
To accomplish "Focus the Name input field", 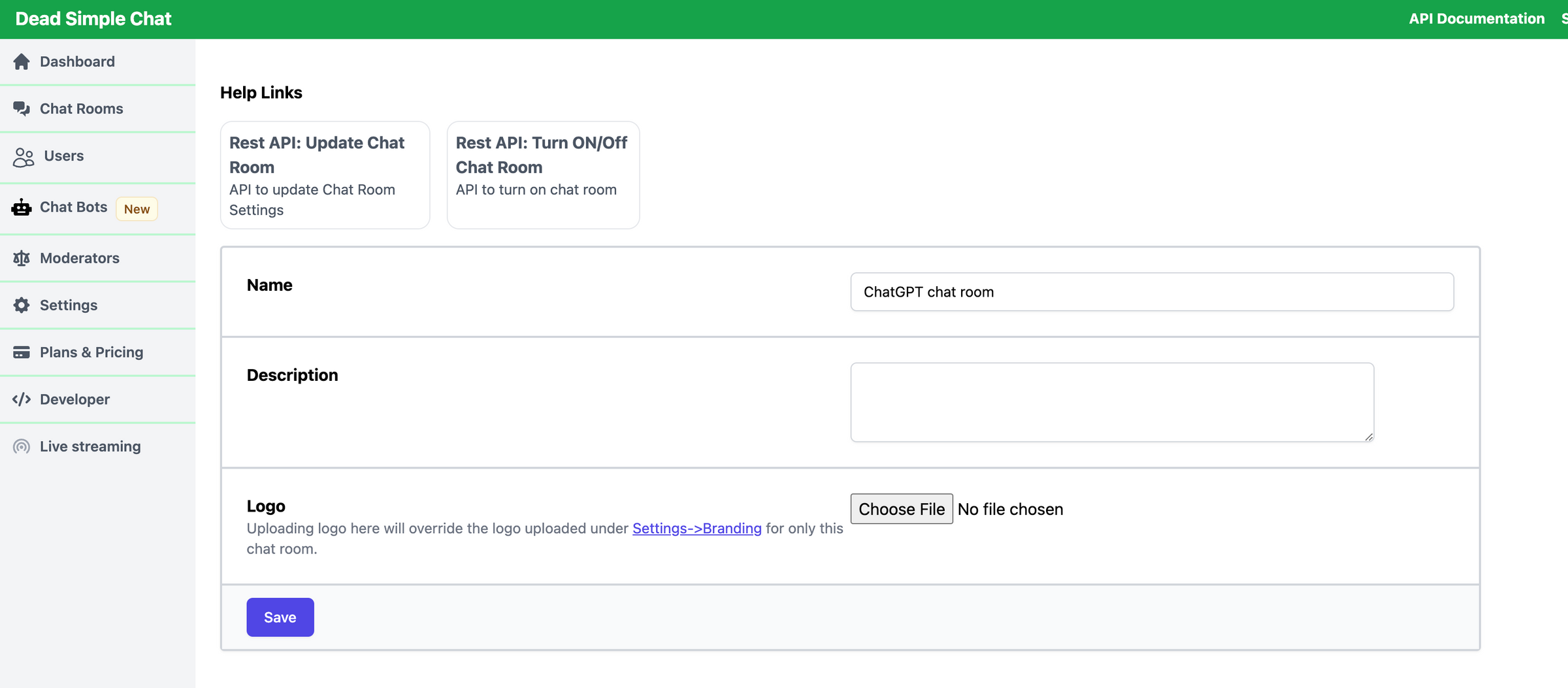I will pos(1151,292).
